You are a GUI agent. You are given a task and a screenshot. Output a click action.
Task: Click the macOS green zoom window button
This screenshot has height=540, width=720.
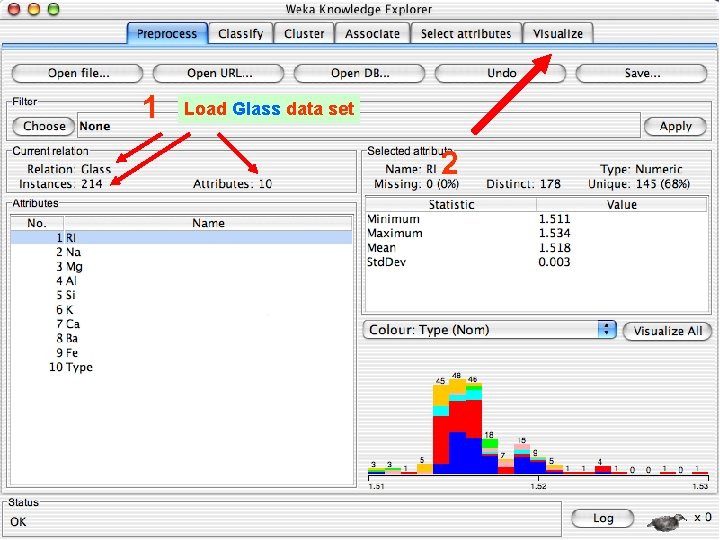coord(54,9)
